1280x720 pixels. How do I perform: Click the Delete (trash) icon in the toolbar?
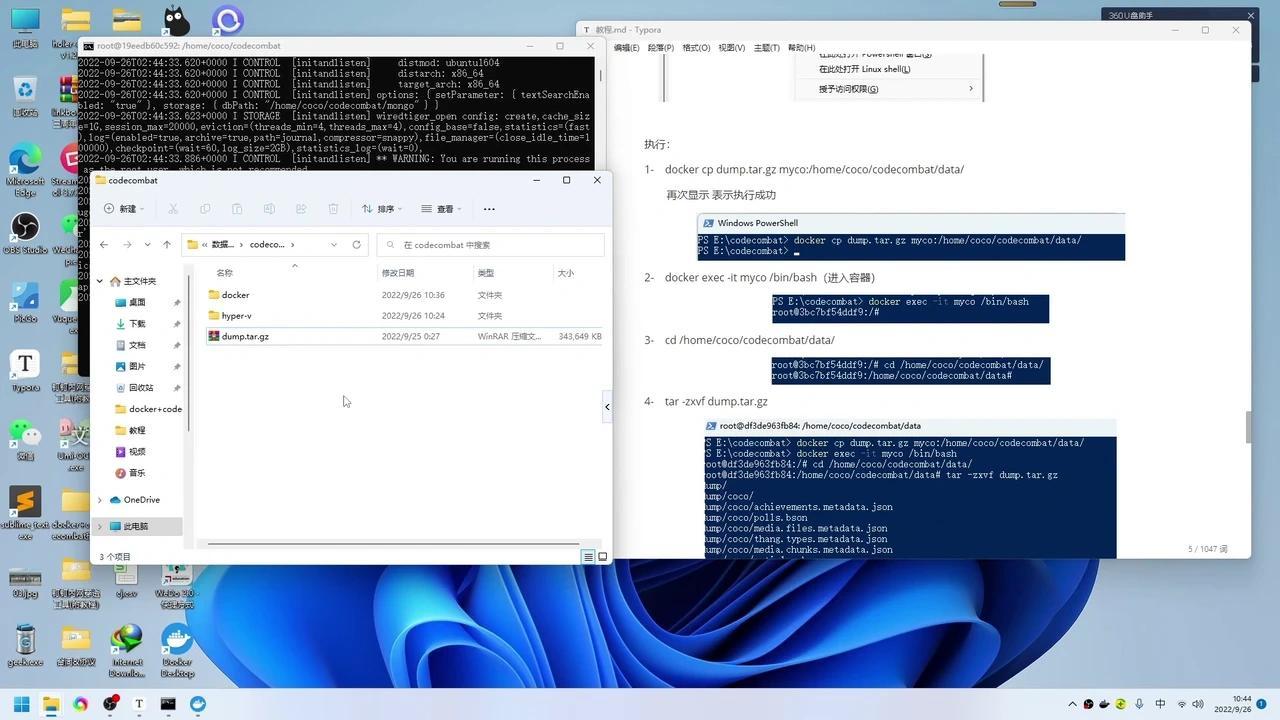click(333, 208)
